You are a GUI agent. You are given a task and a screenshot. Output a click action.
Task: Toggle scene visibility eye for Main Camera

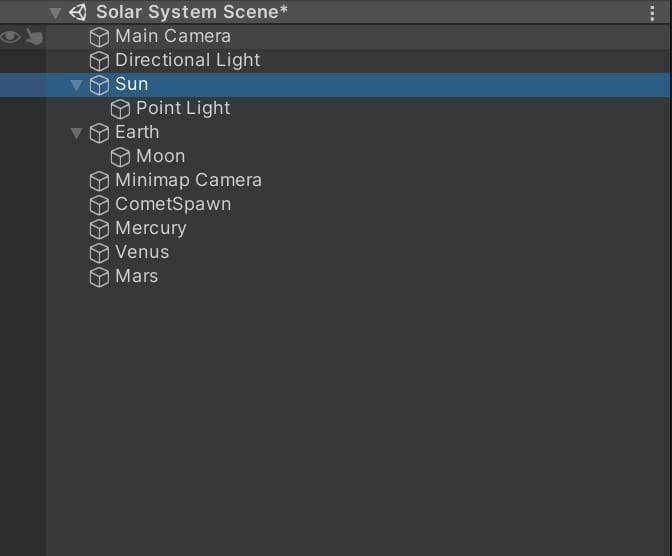pos(11,37)
